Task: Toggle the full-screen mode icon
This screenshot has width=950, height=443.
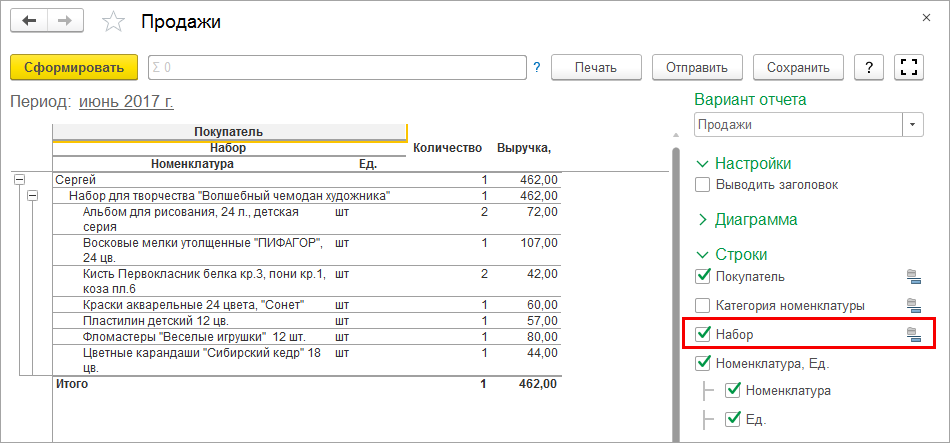Action: pos(909,67)
